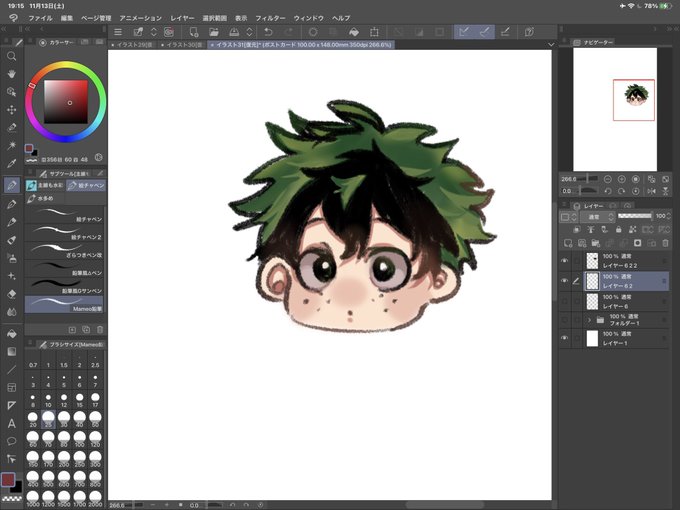Click the Save icon in command bar
The width and height of the screenshot is (680, 510).
click(x=234, y=32)
